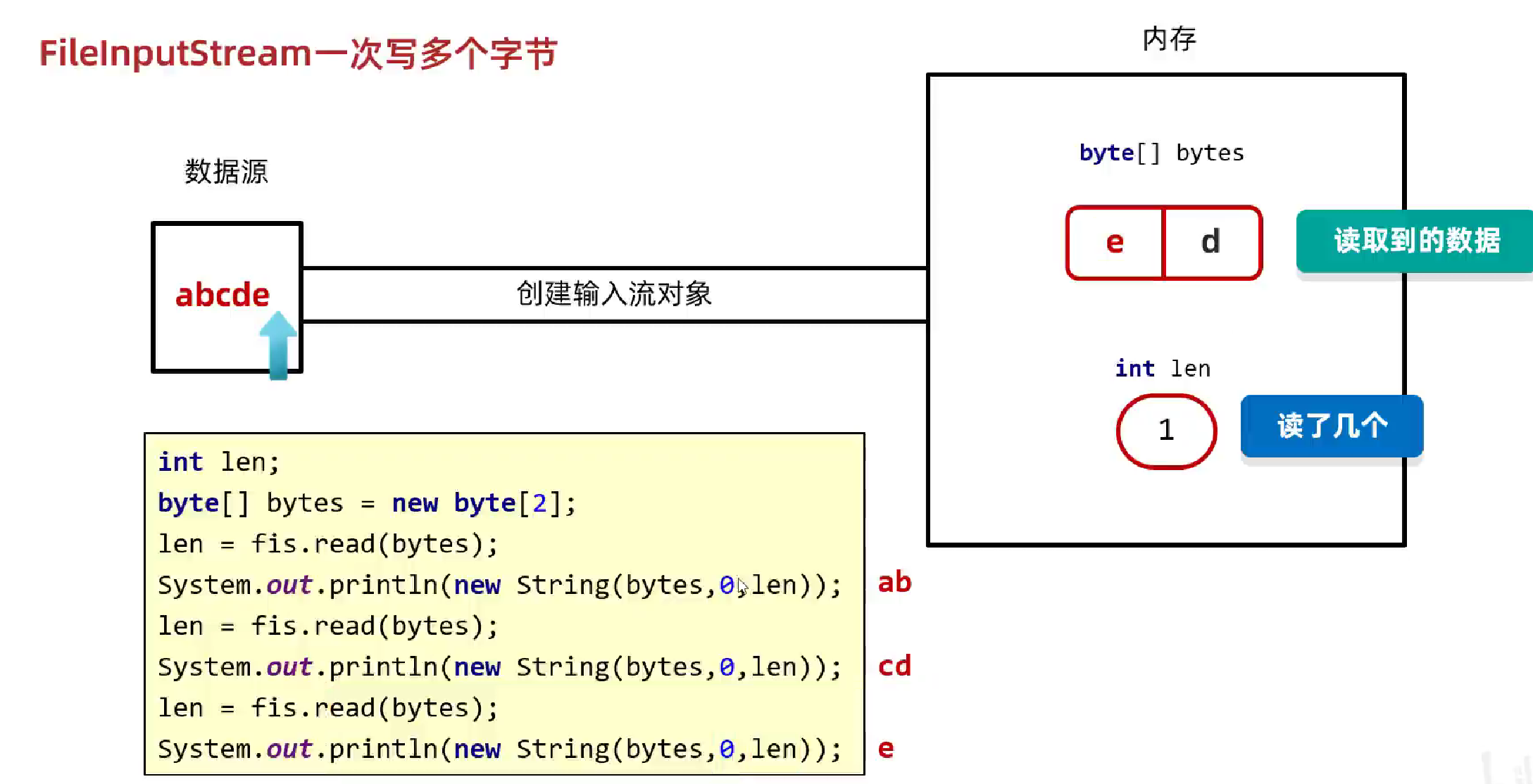1533x784 pixels.
Task: Click the int len; code line
Action: [218, 462]
